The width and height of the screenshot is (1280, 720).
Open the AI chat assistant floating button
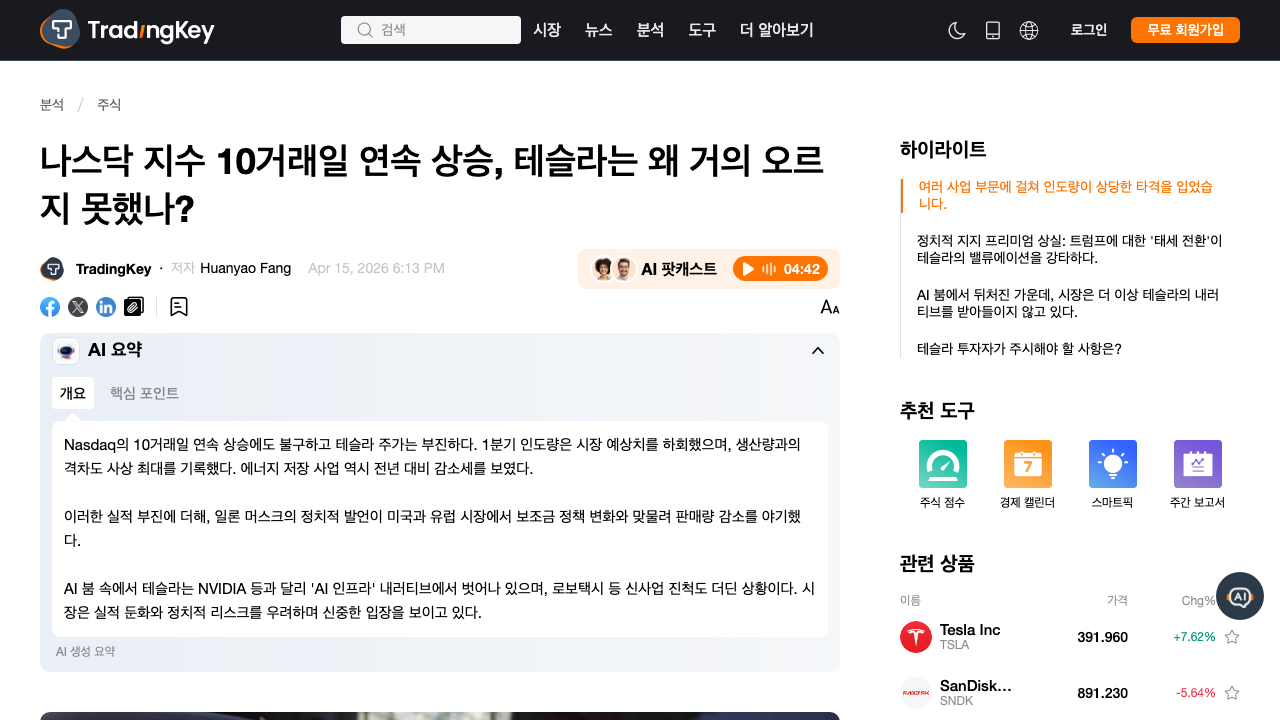[1240, 596]
